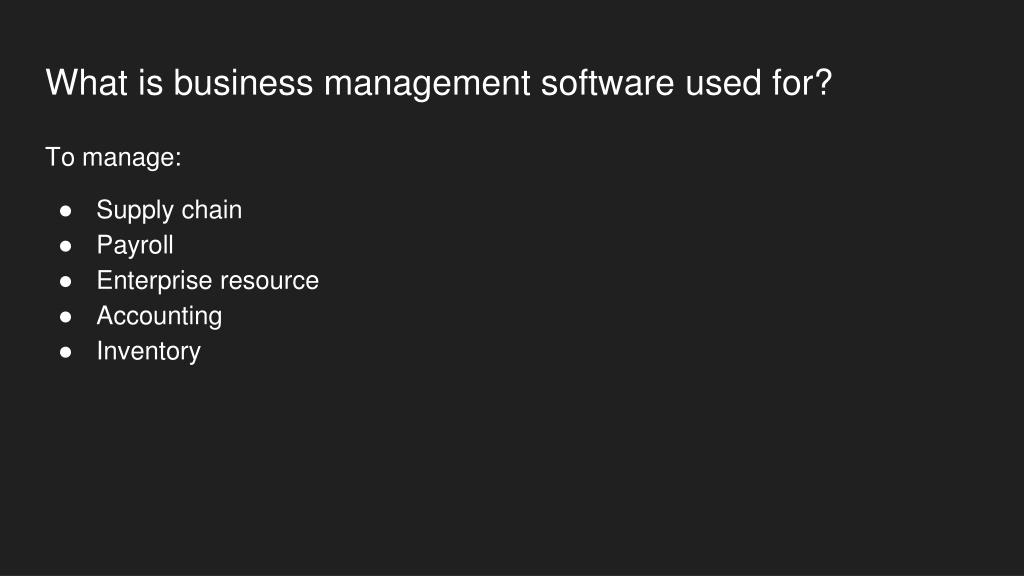
Task: Click the bullet dot beside Supply chain
Action: (65, 211)
